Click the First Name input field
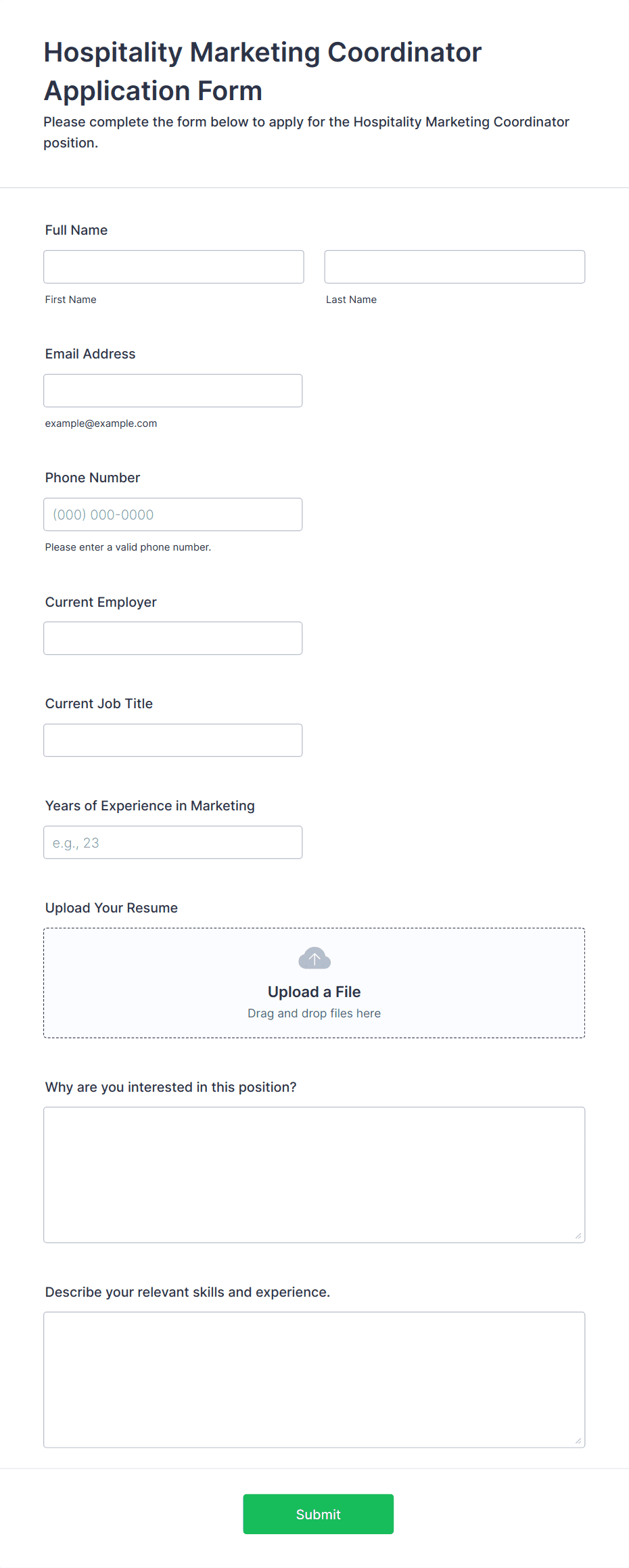 [174, 267]
